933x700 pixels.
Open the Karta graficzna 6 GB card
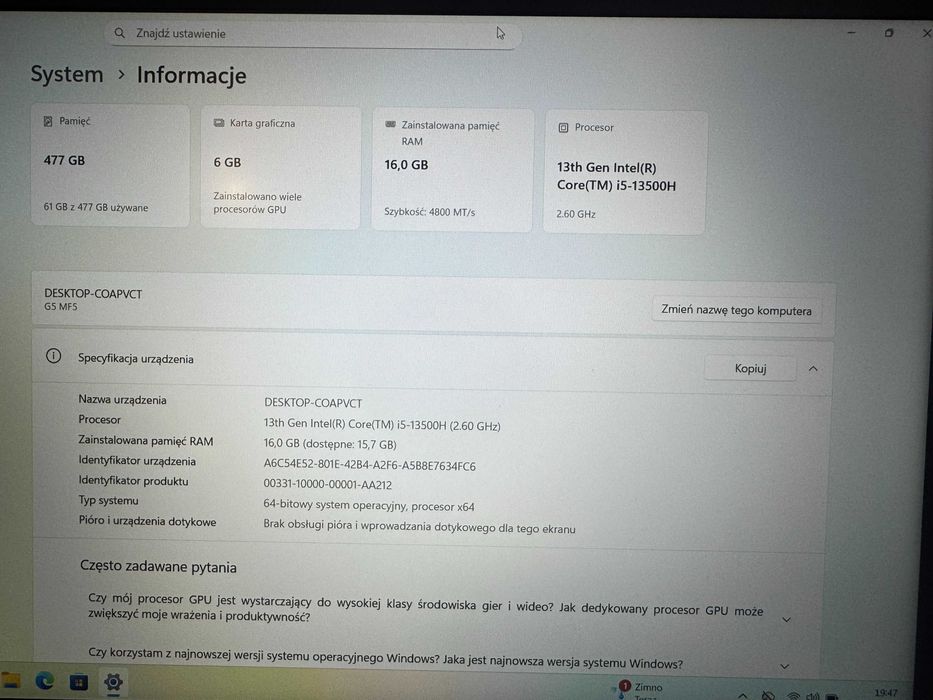(280, 167)
